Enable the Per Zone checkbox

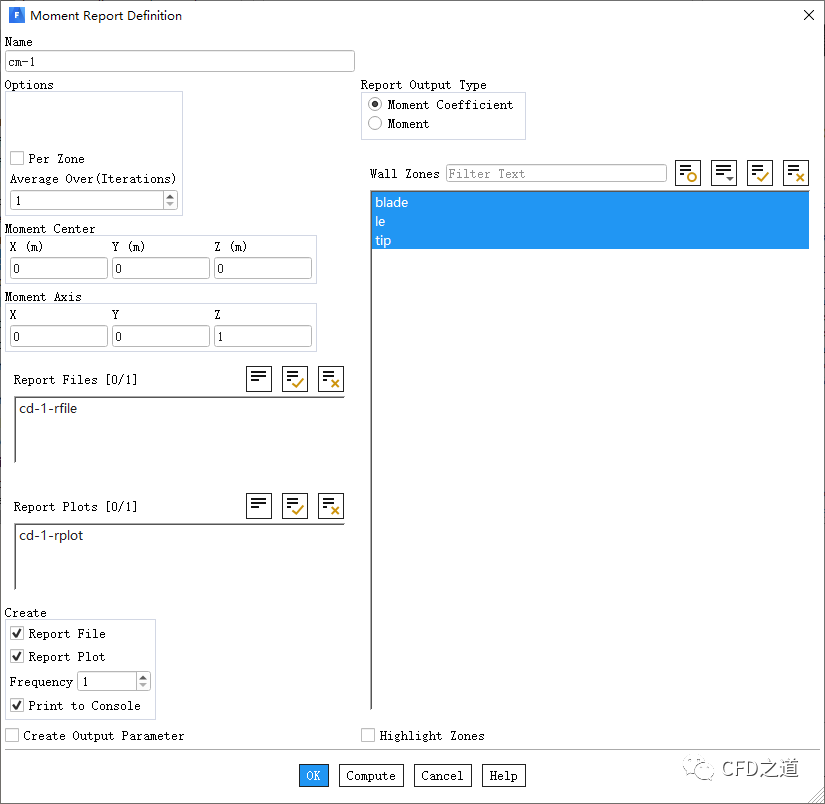click(17, 159)
